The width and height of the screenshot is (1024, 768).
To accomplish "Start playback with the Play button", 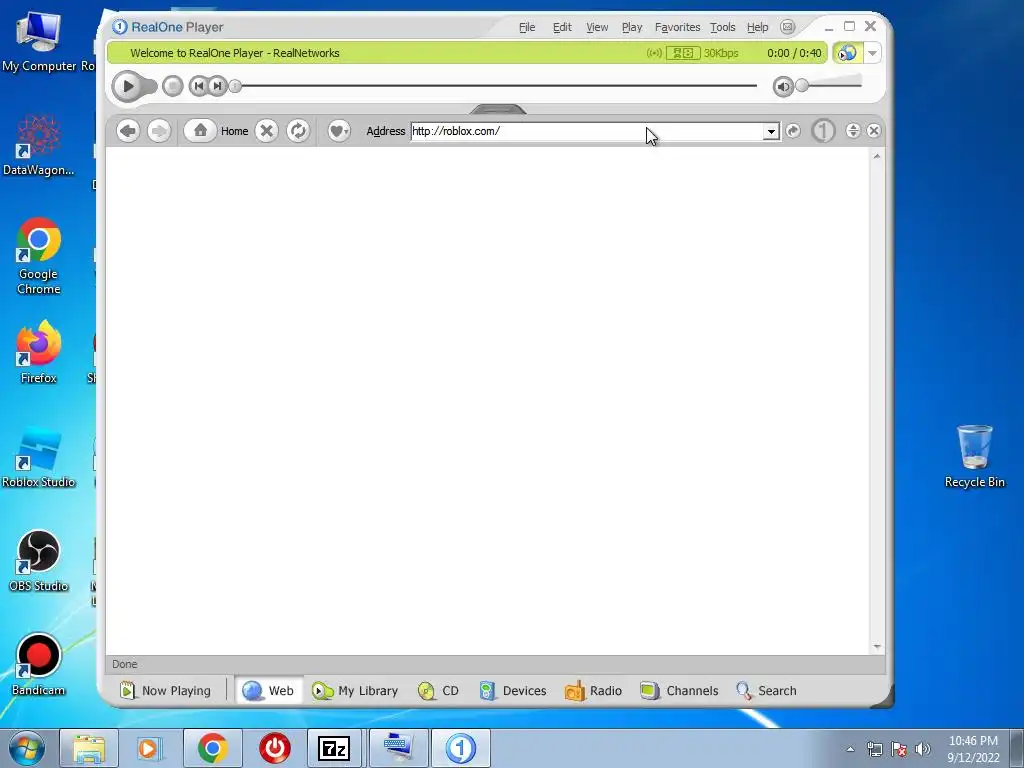I will tap(129, 86).
